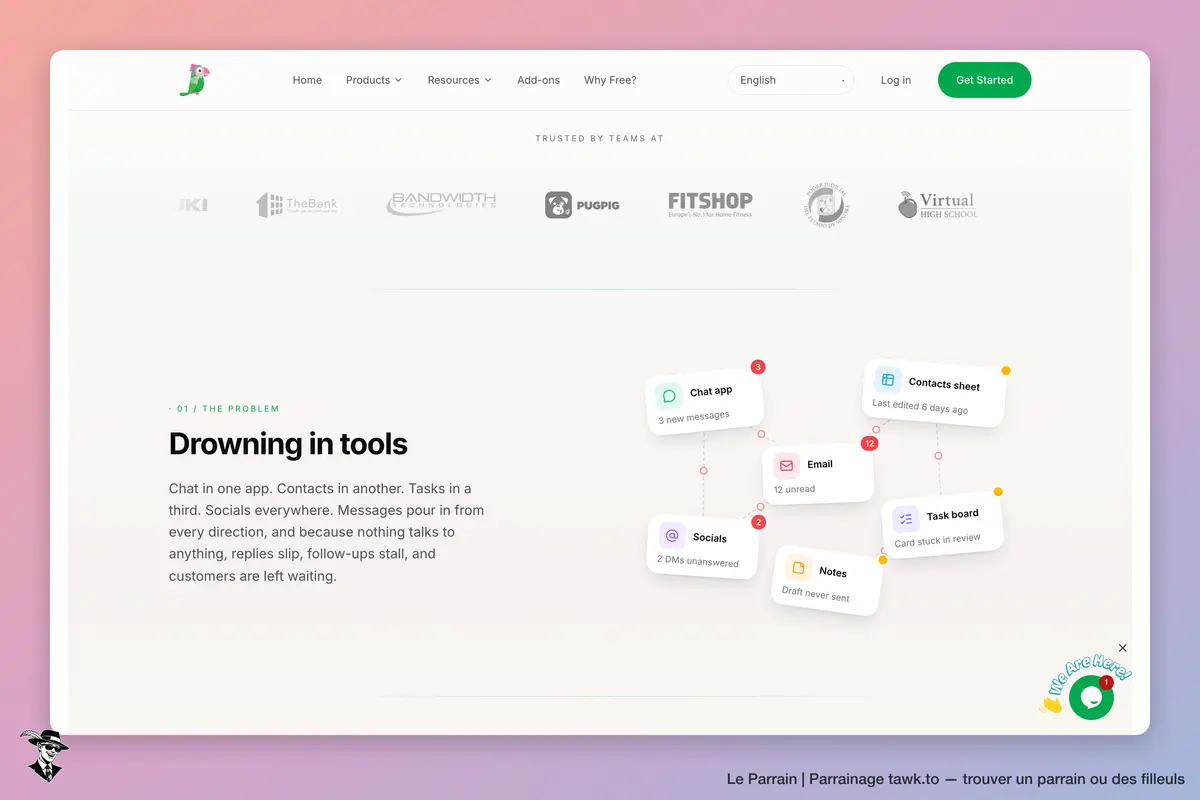Click the "Last edited 6 days ago" text
Image resolution: width=1200 pixels, height=800 pixels.
click(x=920, y=406)
